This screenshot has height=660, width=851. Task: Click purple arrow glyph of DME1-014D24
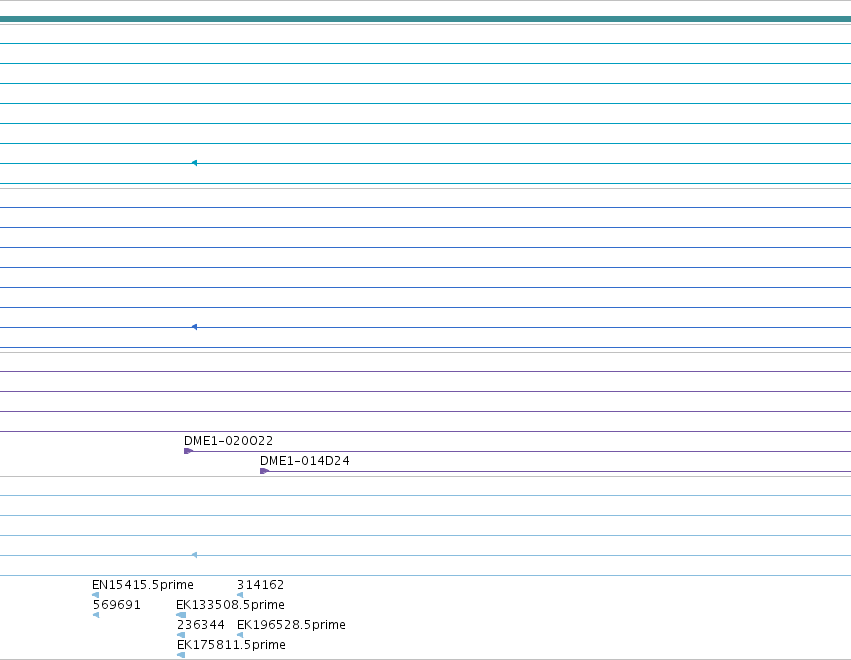(264, 471)
